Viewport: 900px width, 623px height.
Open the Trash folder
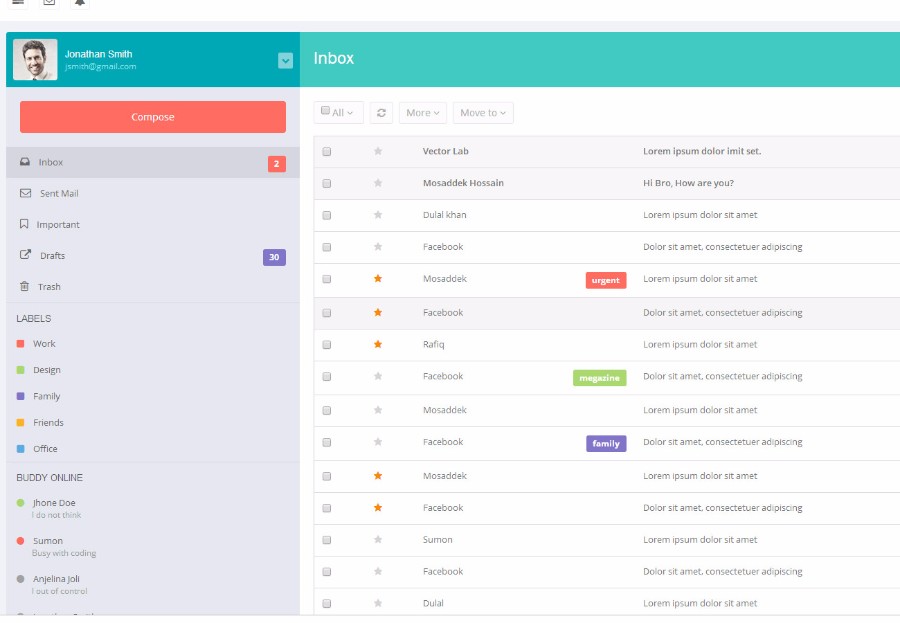click(x=153, y=287)
